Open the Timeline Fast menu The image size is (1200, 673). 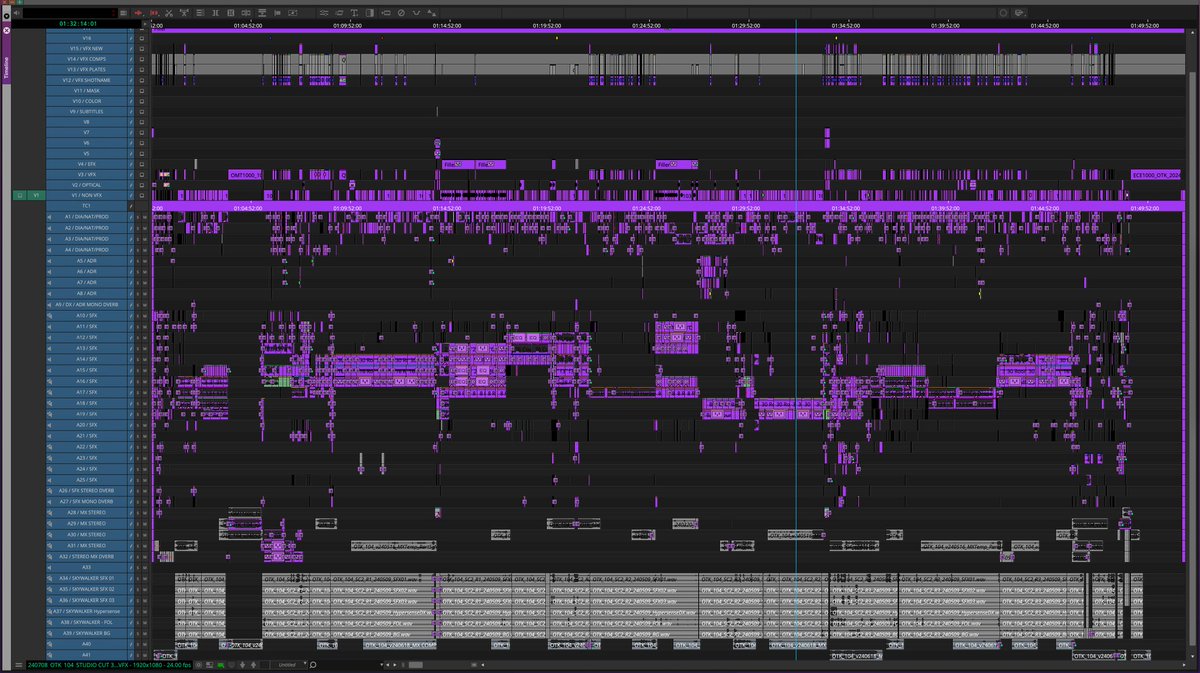(x=17, y=664)
